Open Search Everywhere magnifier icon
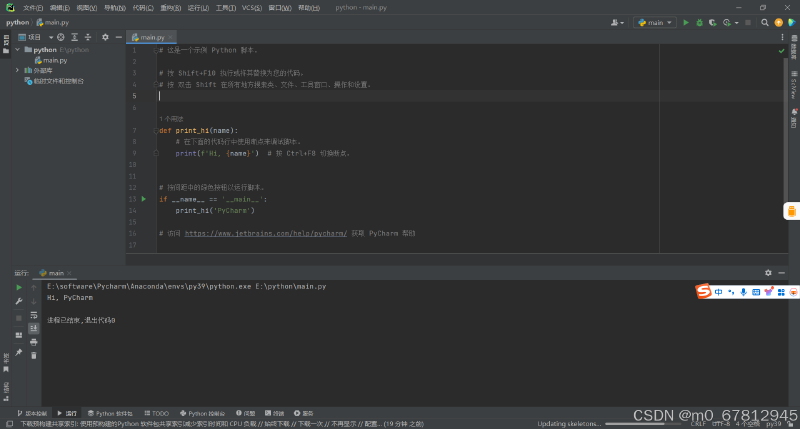This screenshot has width=800, height=429. click(x=764, y=22)
